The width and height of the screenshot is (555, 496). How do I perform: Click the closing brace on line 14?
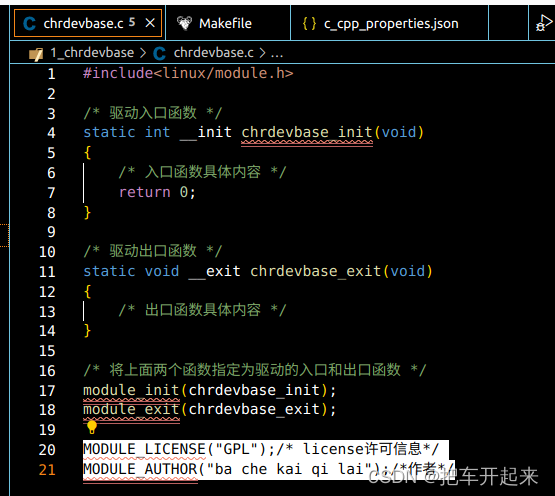click(87, 330)
